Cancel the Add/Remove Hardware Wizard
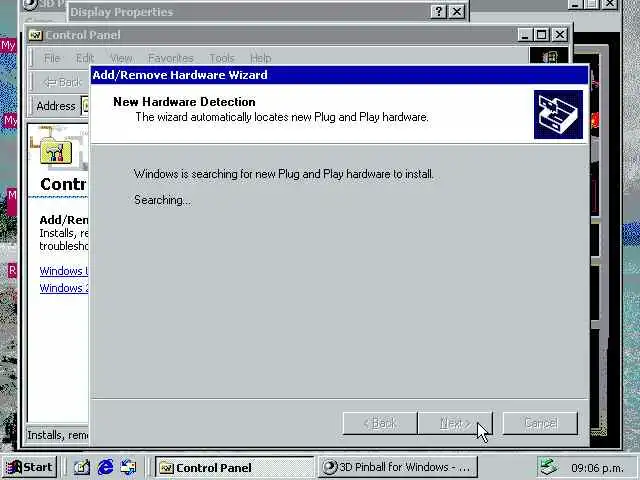The height and width of the screenshot is (480, 640). click(540, 423)
